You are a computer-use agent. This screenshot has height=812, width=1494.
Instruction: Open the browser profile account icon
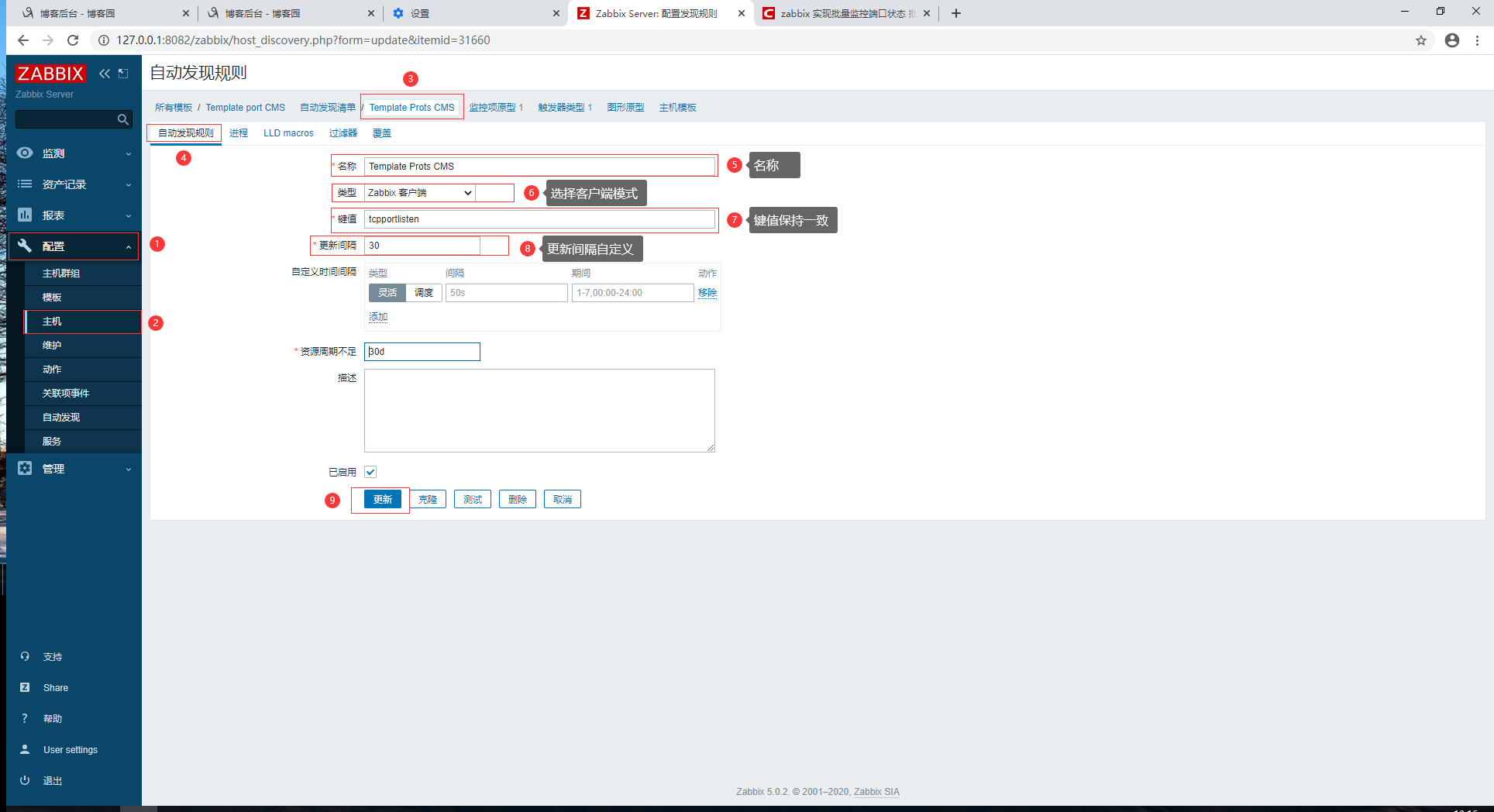pyautogui.click(x=1452, y=40)
